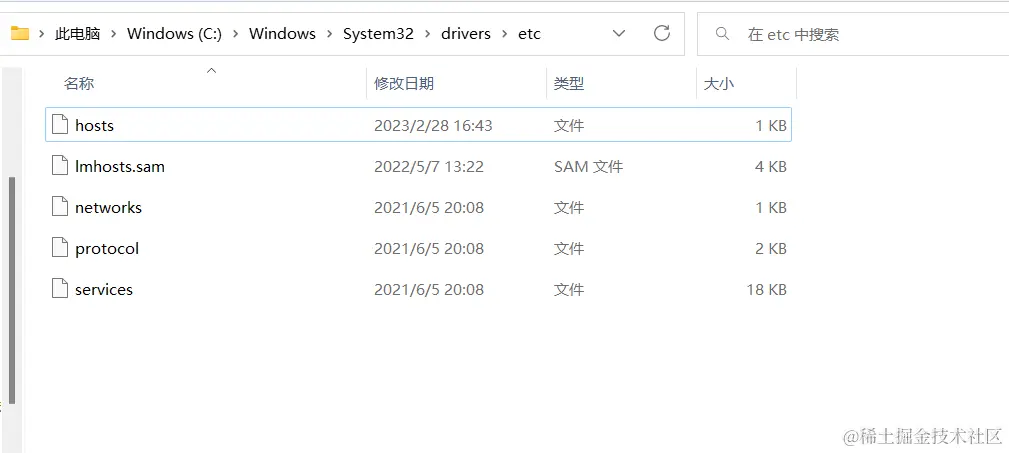Click the etc breadcrumb segment

click(529, 34)
